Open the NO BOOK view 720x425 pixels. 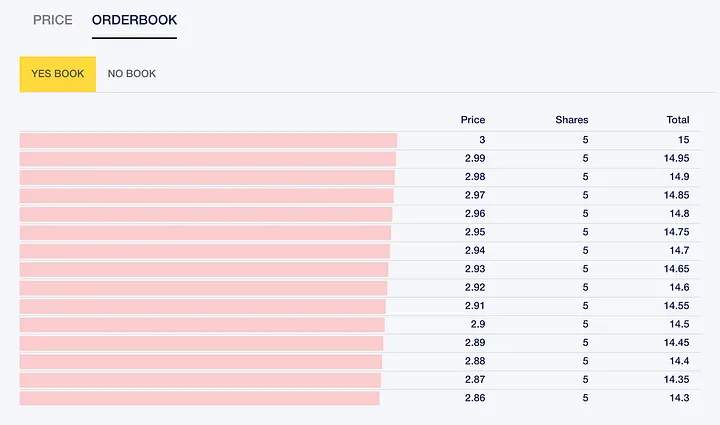pos(132,74)
